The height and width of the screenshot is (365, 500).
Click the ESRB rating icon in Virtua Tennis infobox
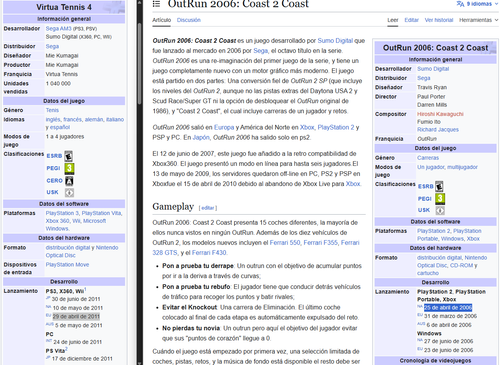point(68,156)
